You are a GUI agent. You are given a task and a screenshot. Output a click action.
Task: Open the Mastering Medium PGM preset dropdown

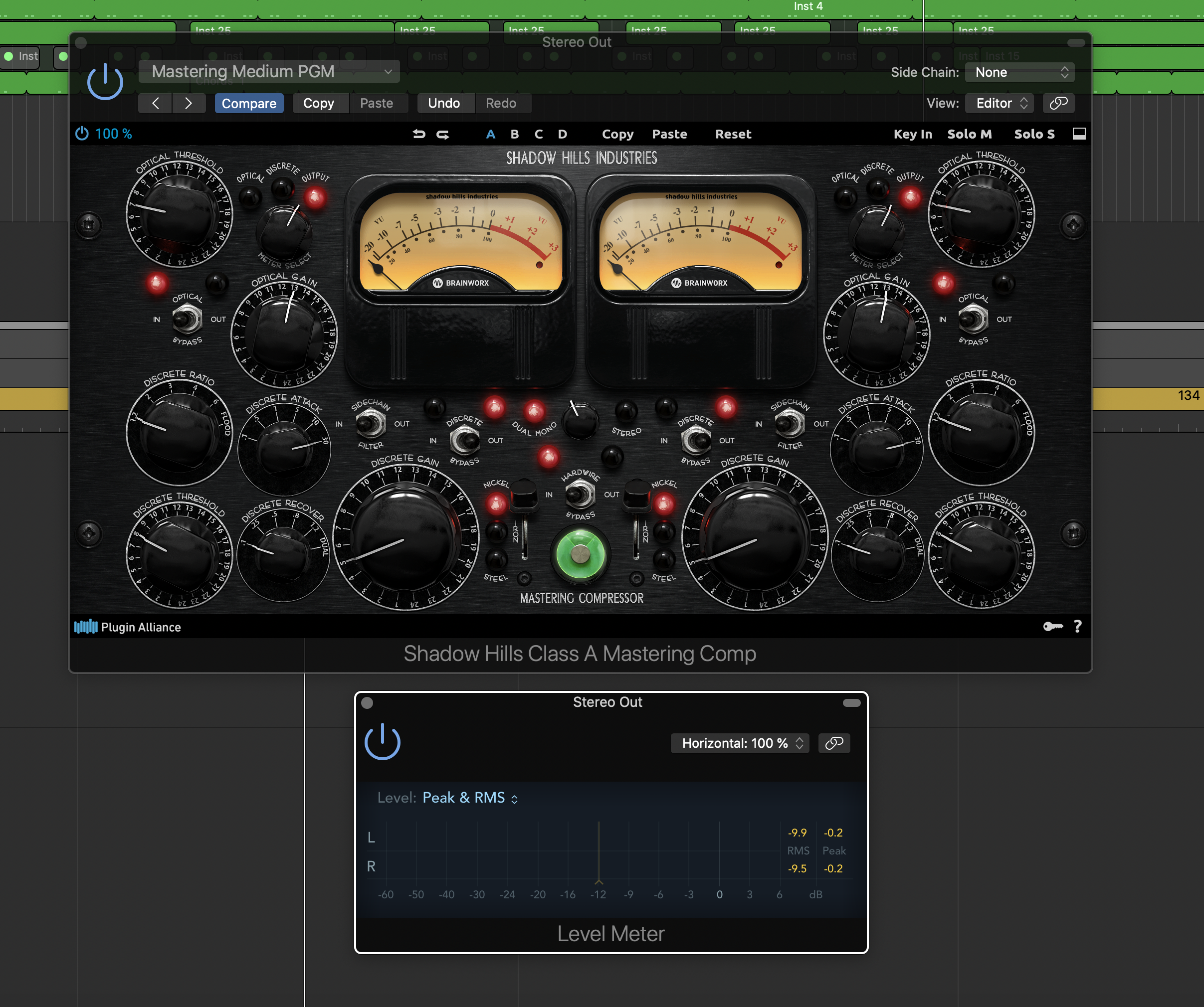pos(269,72)
